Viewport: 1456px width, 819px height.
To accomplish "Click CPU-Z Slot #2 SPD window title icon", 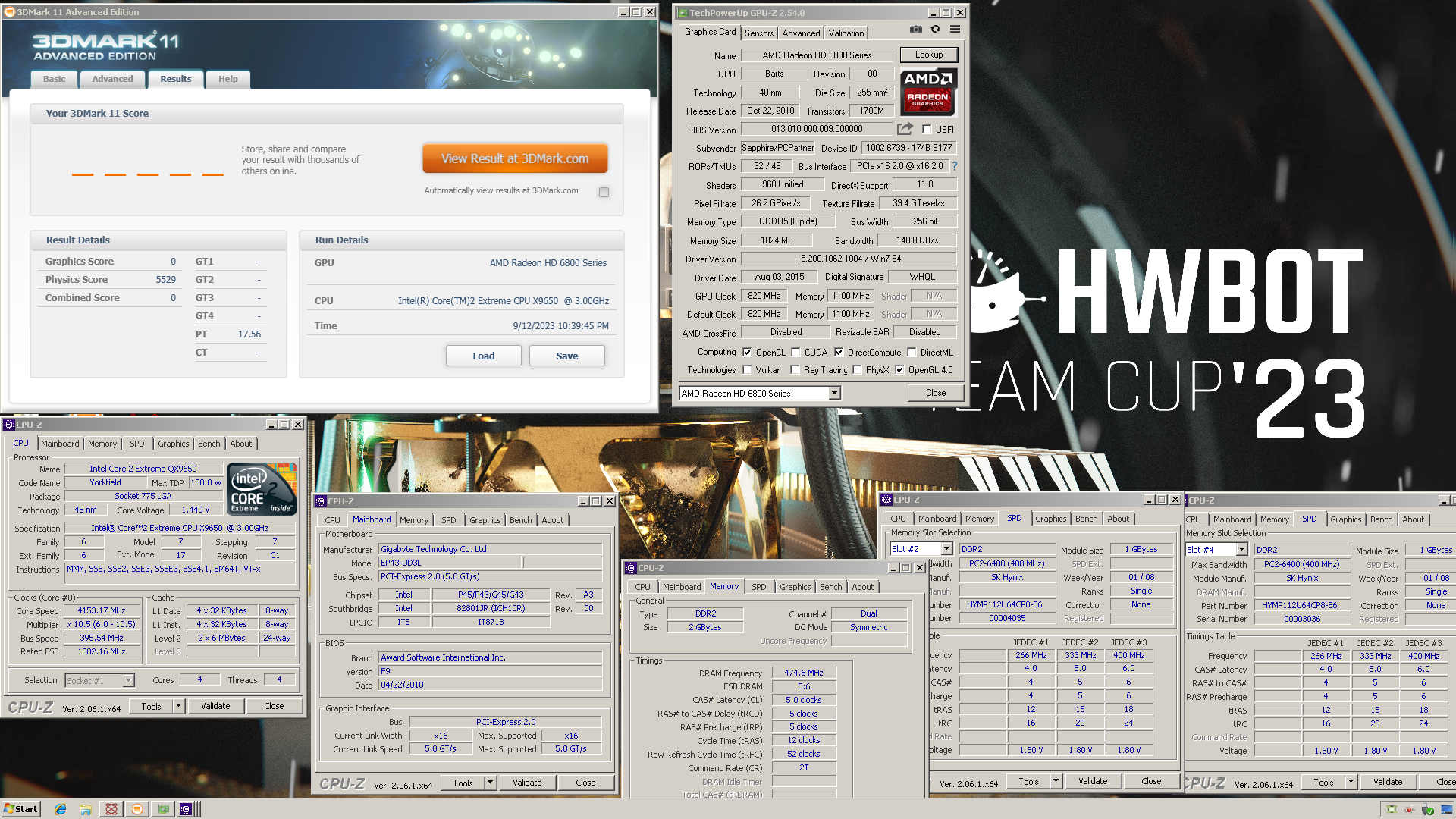I will click(x=886, y=500).
